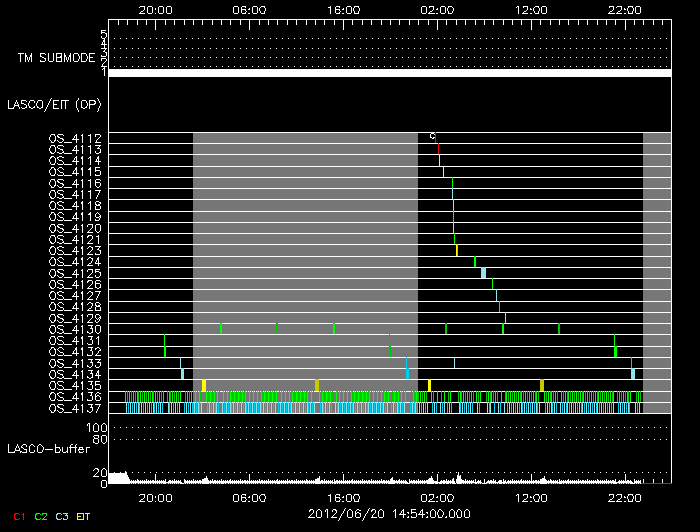Image resolution: width=700 pixels, height=532 pixels.
Task: Click the LASCO/EIT (OP) label
Action: pos(53,104)
